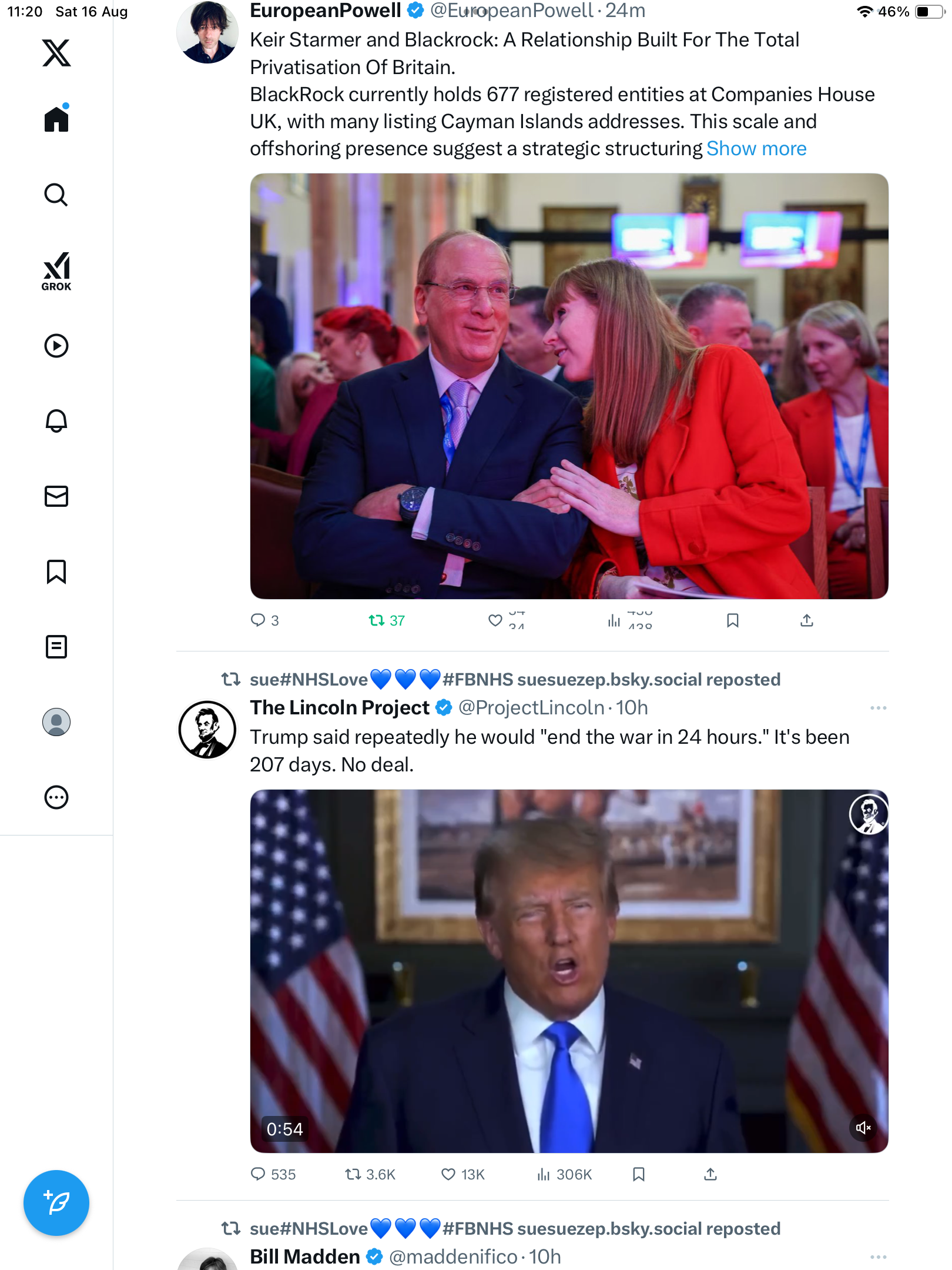Image resolution: width=952 pixels, height=1270 pixels.
Task: Click the X logo at top
Action: point(56,53)
